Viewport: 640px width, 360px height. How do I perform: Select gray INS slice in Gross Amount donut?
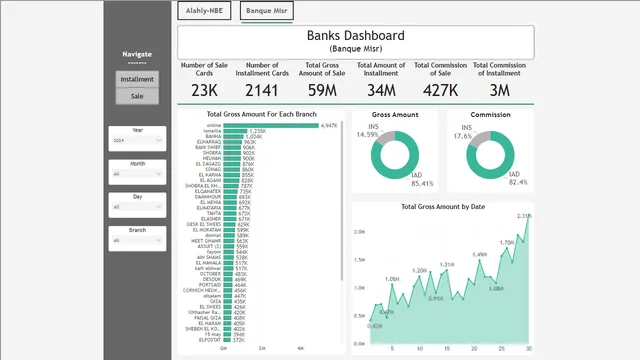coord(385,137)
